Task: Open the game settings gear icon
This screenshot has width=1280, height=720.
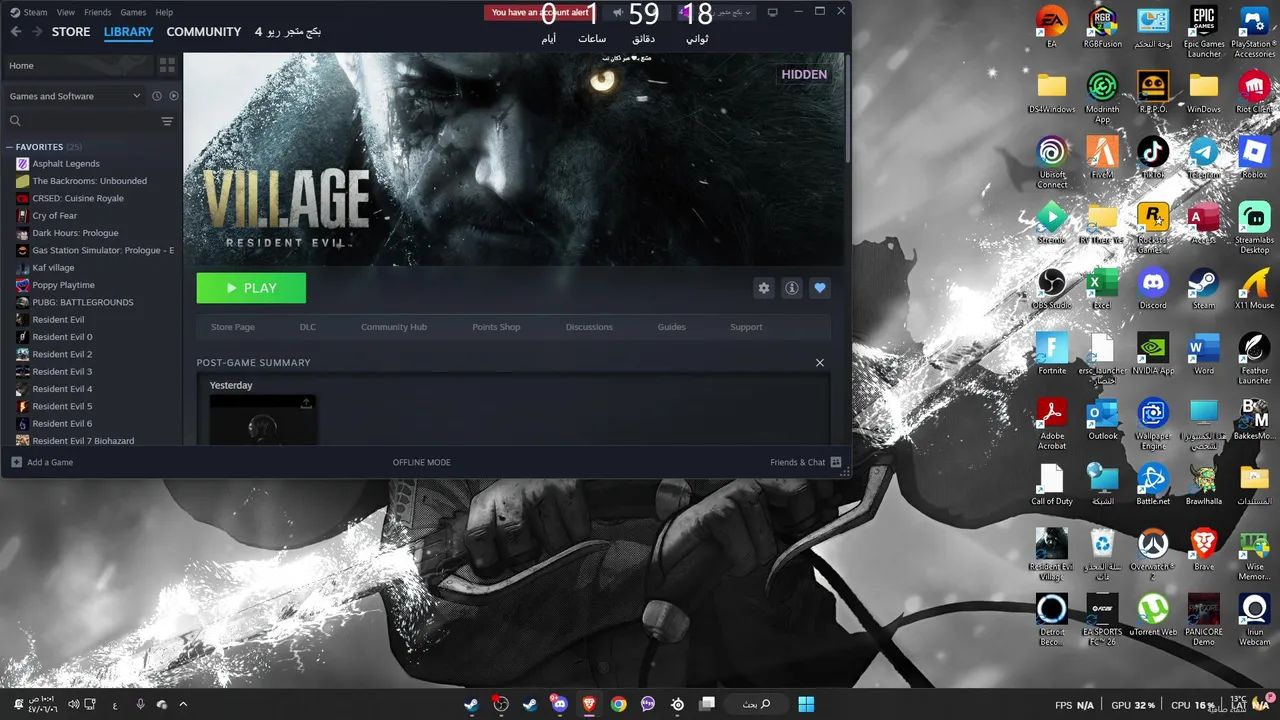Action: tap(764, 288)
